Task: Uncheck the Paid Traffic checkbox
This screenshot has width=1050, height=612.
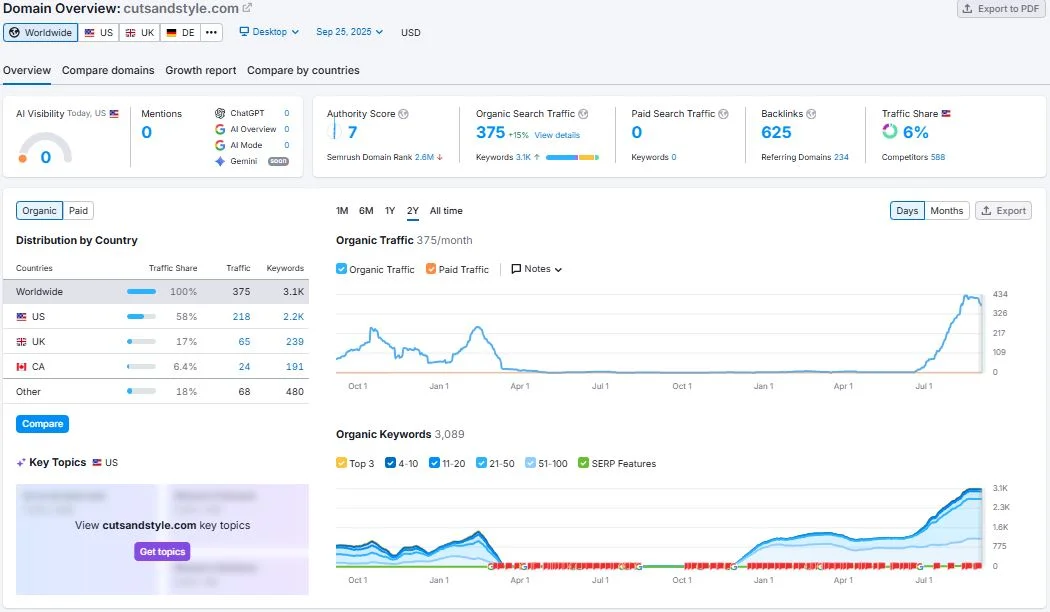Action: point(431,269)
